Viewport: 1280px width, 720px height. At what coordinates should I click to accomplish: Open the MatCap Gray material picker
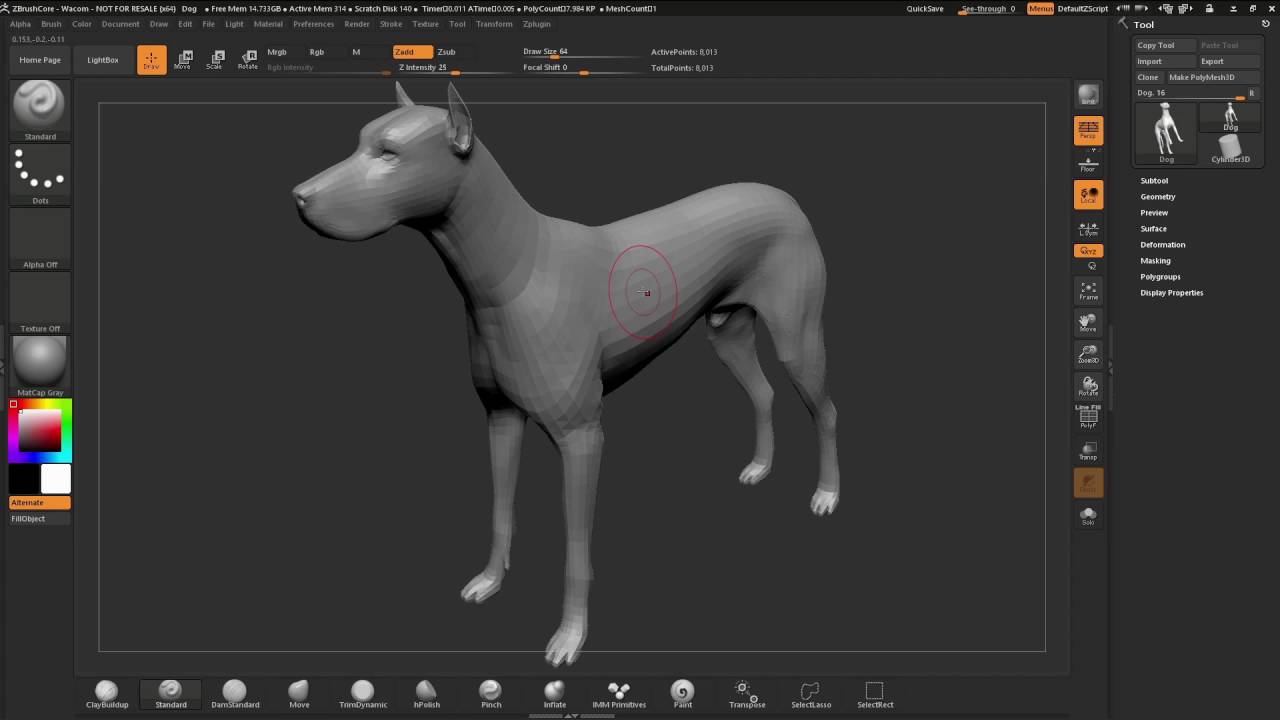click(x=40, y=366)
